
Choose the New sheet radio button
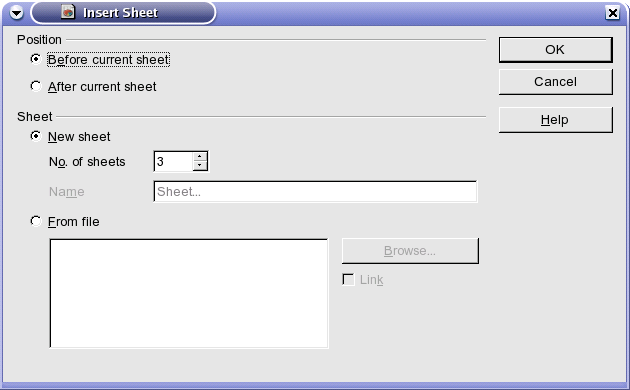pyautogui.click(x=36, y=137)
